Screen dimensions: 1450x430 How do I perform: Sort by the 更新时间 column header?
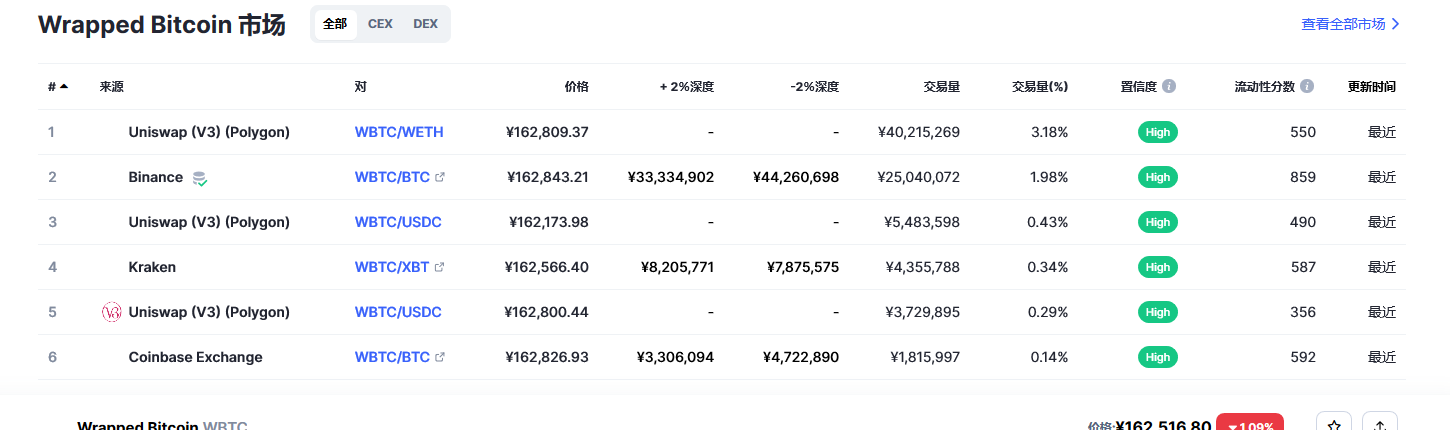tap(1372, 87)
